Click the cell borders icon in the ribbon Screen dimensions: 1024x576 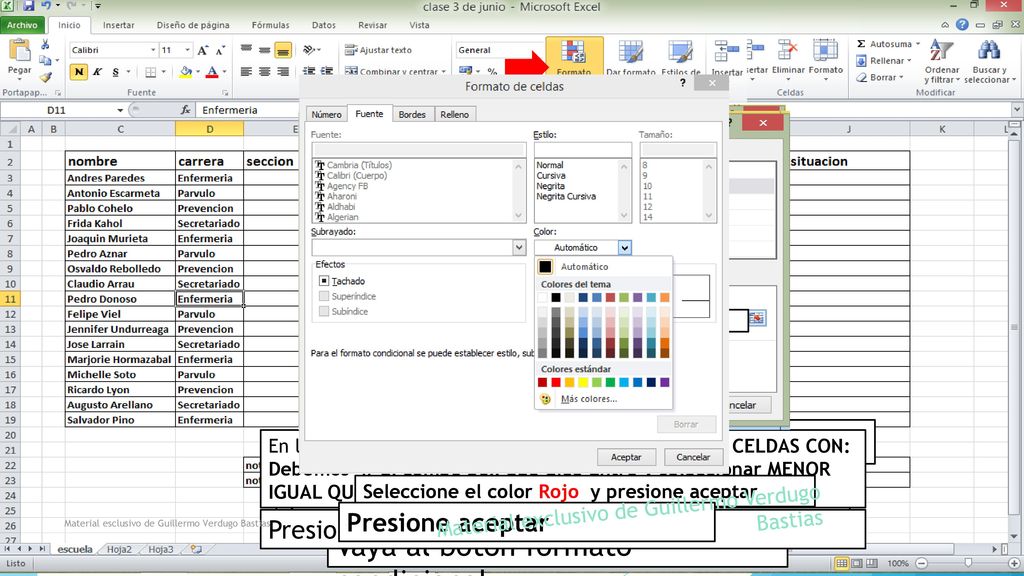151,72
